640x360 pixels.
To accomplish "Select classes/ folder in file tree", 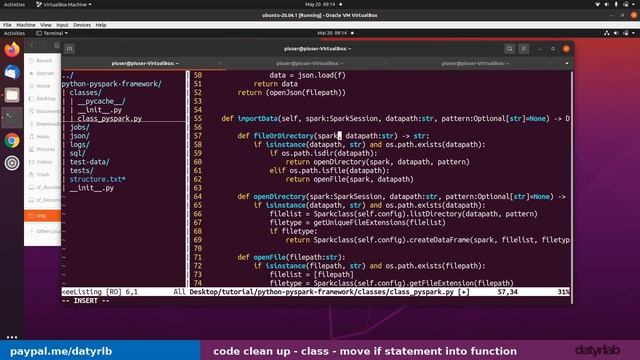I will point(85,93).
